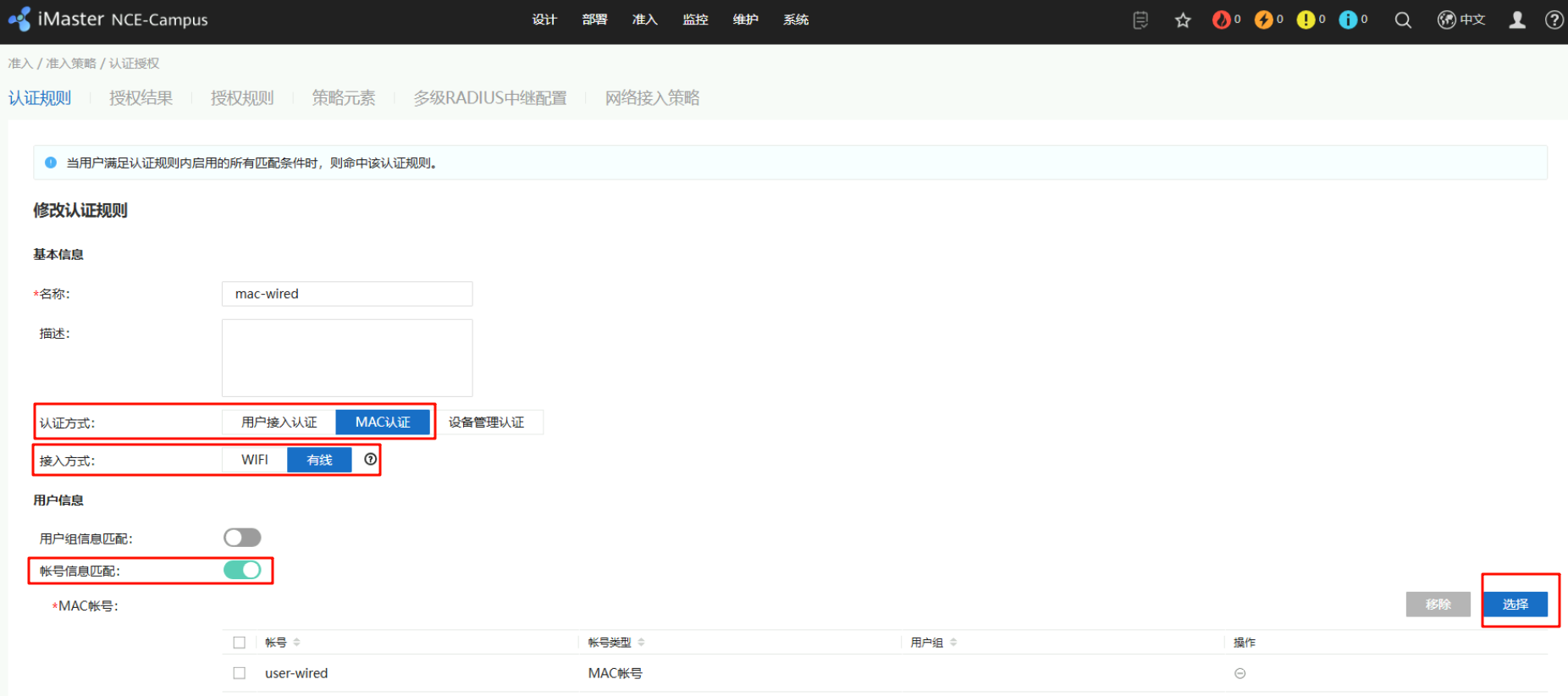Enable the 用户组信息匹配 toggle
The width and height of the screenshot is (1568, 696).
tap(242, 538)
